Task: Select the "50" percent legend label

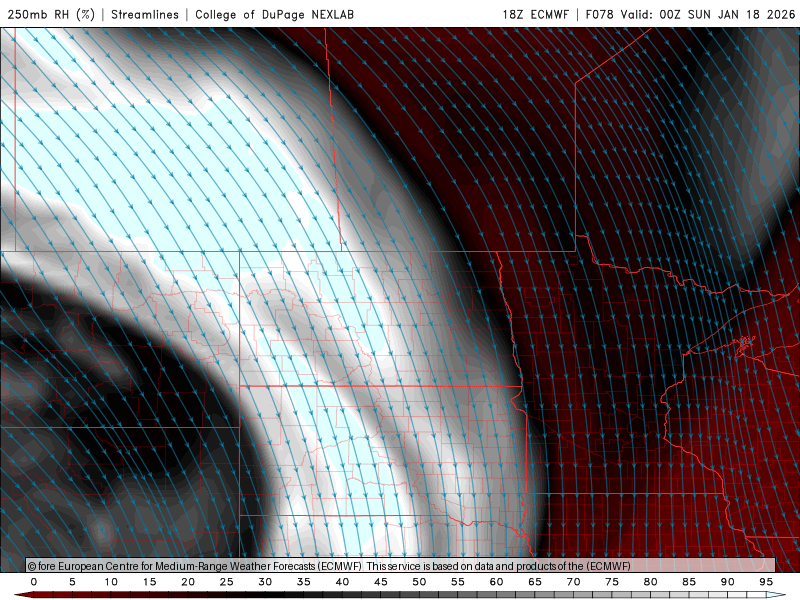Action: 419,582
